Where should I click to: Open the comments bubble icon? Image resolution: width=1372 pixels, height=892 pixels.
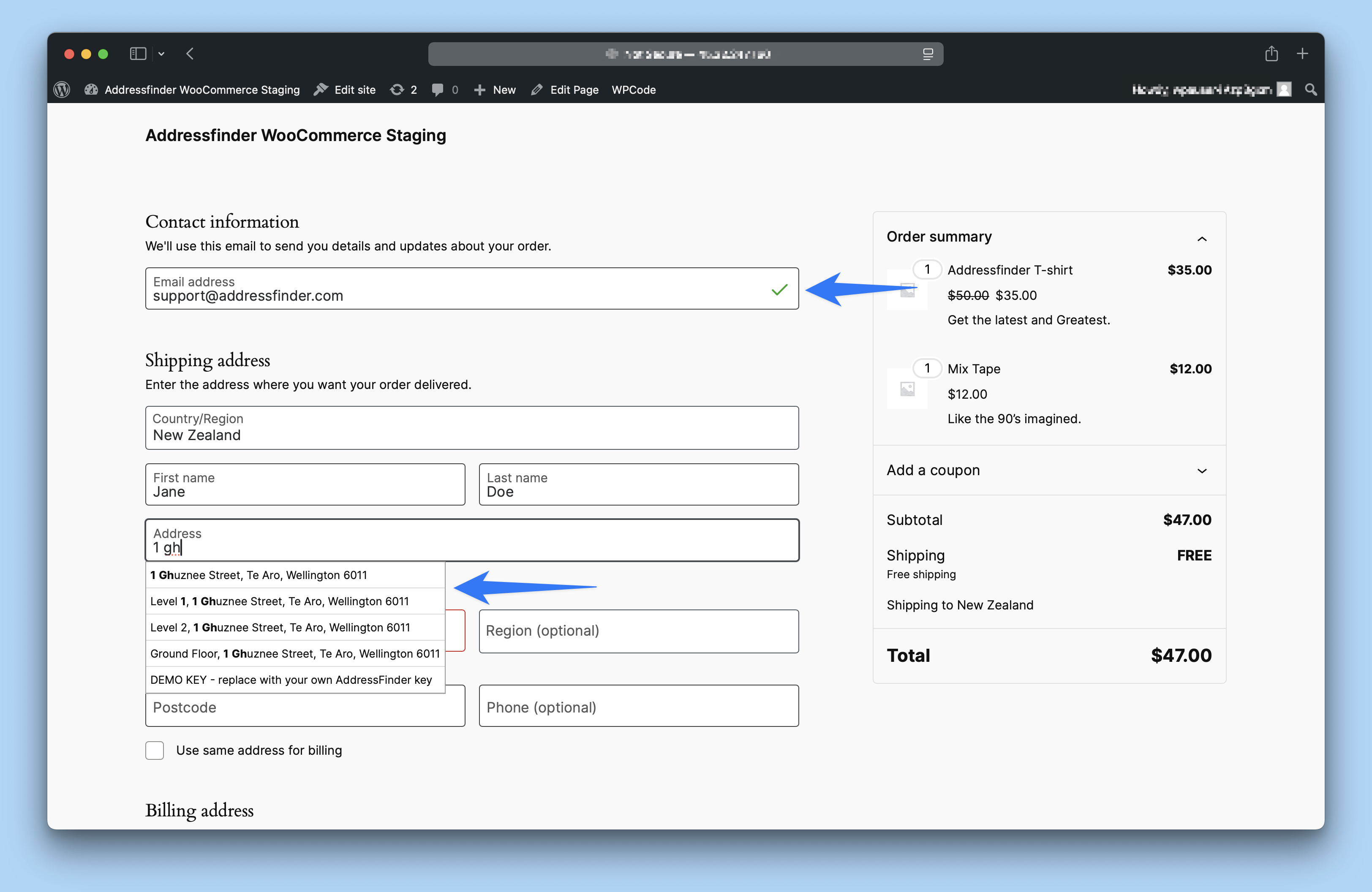point(444,90)
